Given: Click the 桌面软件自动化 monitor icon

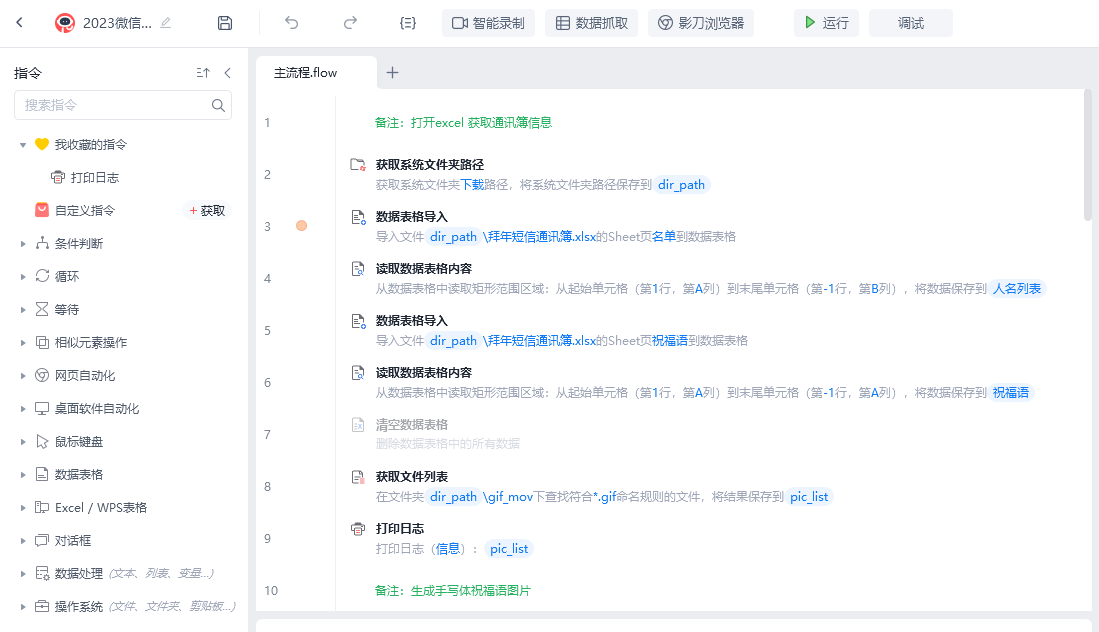Looking at the screenshot, I should [42, 408].
